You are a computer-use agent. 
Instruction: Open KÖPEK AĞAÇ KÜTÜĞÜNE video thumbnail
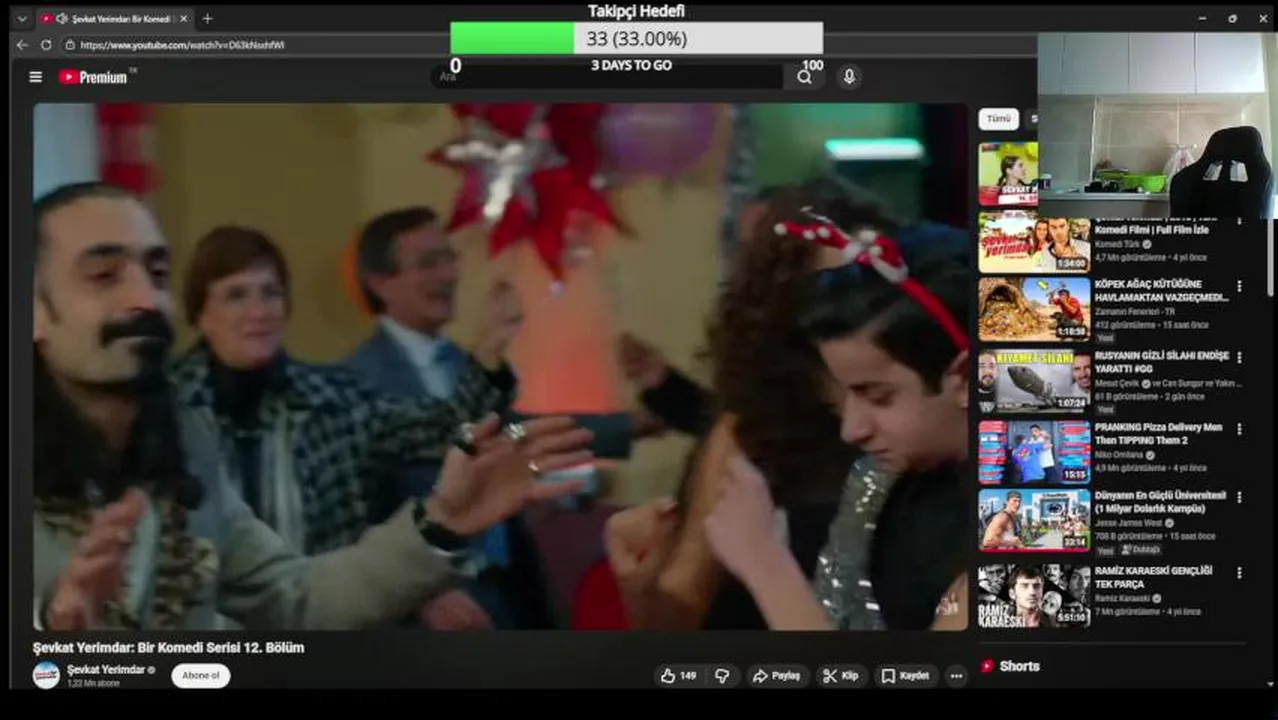(1034, 309)
